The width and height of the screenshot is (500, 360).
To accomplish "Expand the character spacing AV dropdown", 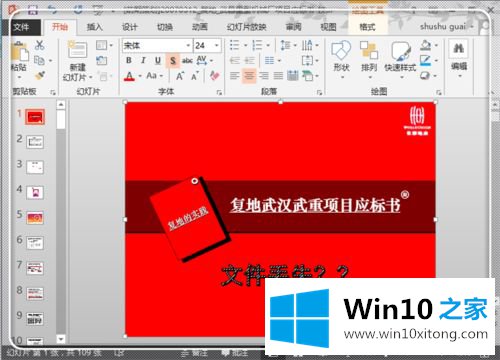I will click(211, 61).
